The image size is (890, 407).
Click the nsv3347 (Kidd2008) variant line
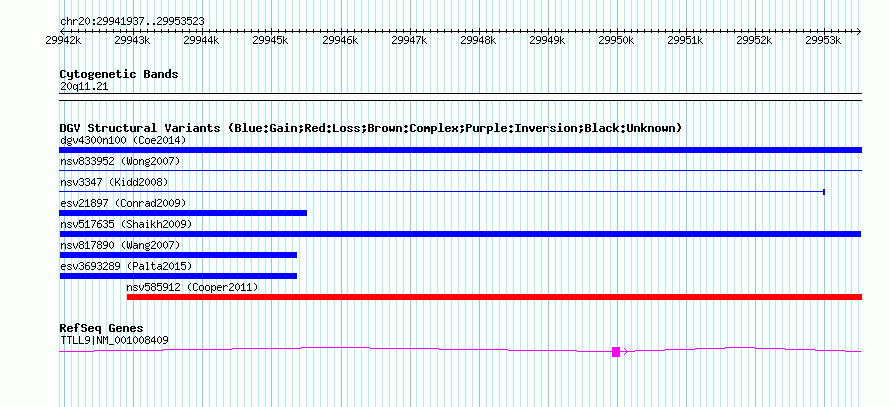pos(442,192)
